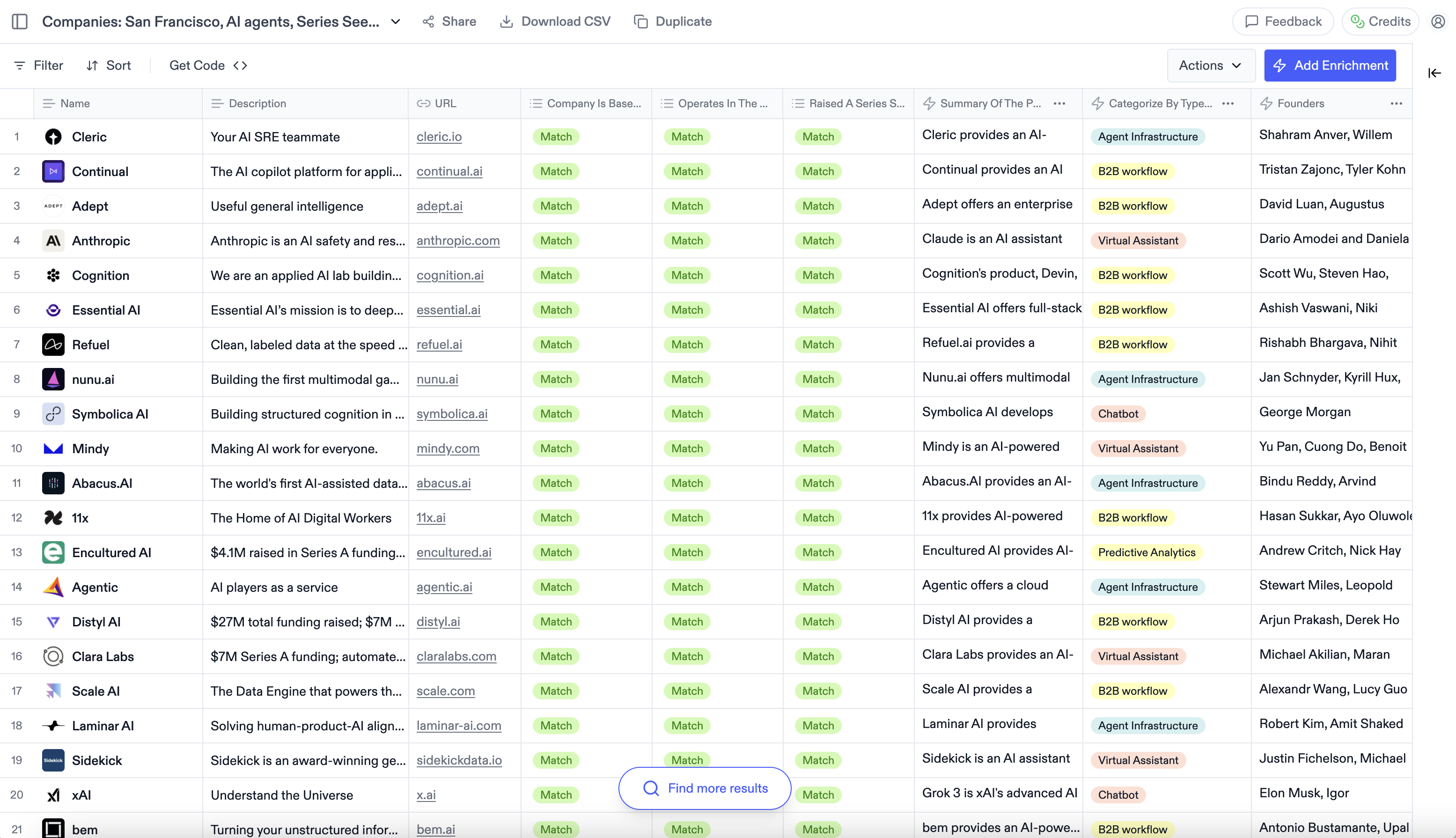The image size is (1456, 838).
Task: Select the Chatbot tag for Symbolica AI
Action: coord(1117,414)
